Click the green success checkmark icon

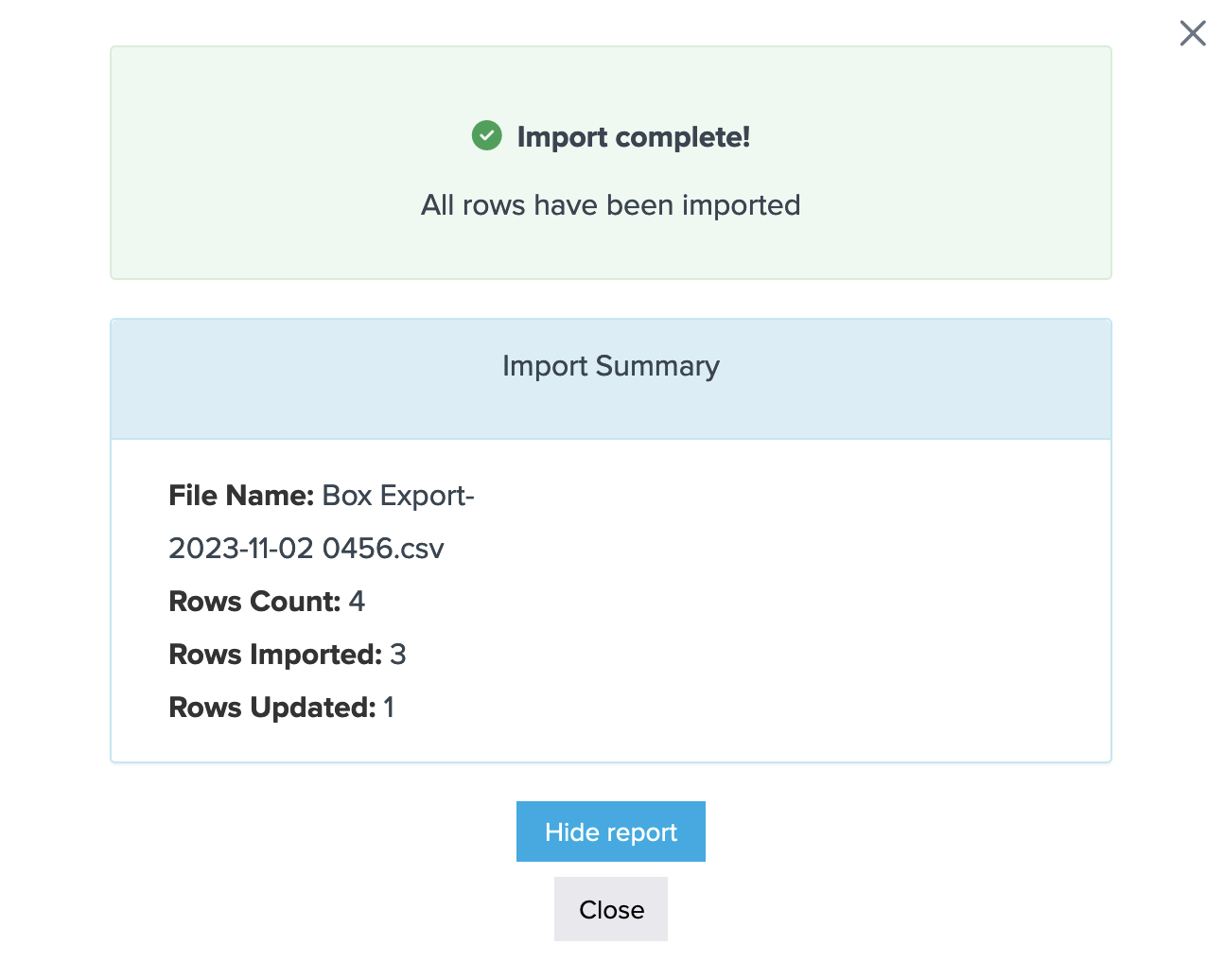point(486,136)
